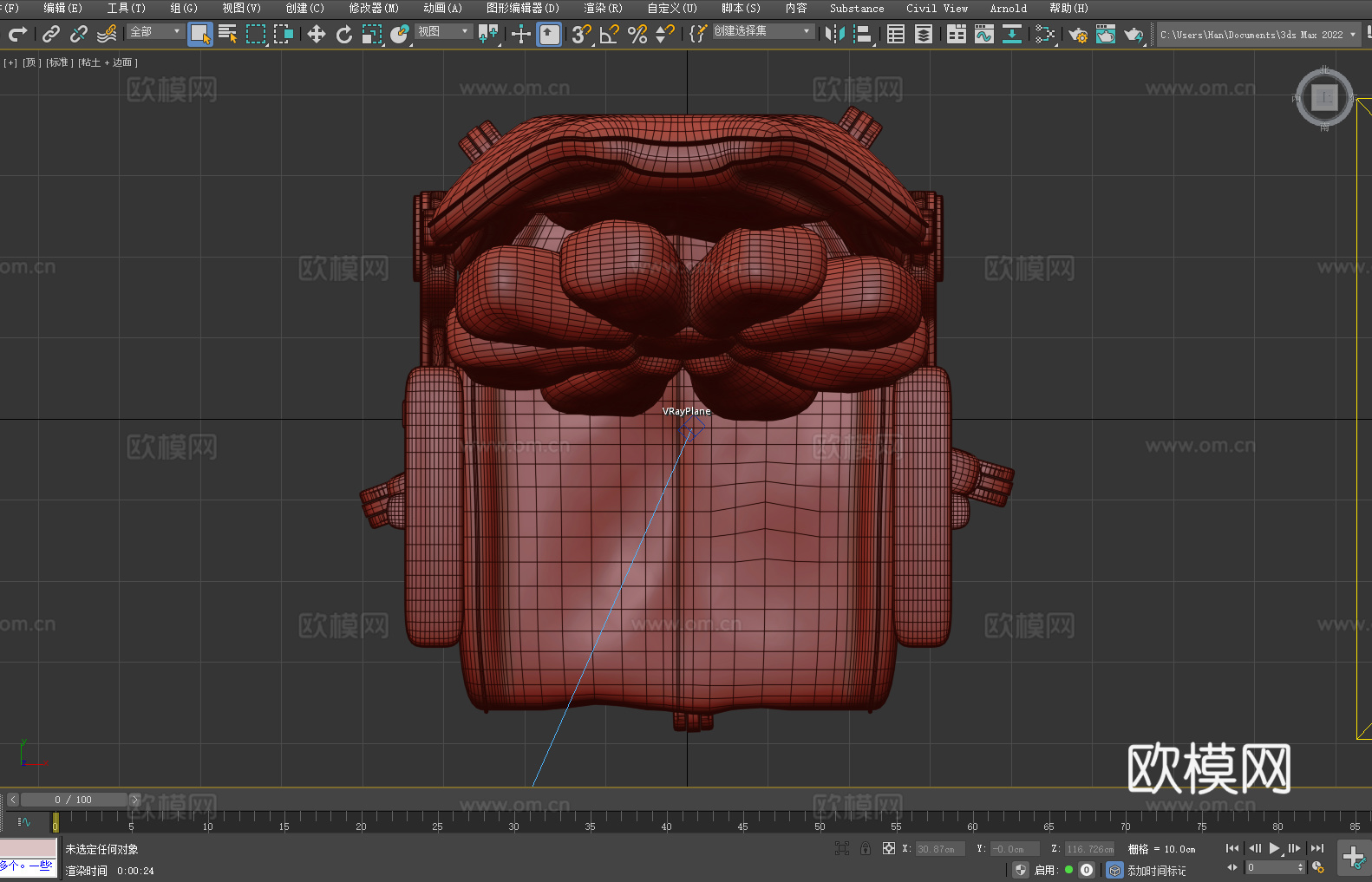This screenshot has width=1372, height=882.
Task: Select the Move tool
Action: pyautogui.click(x=317, y=34)
